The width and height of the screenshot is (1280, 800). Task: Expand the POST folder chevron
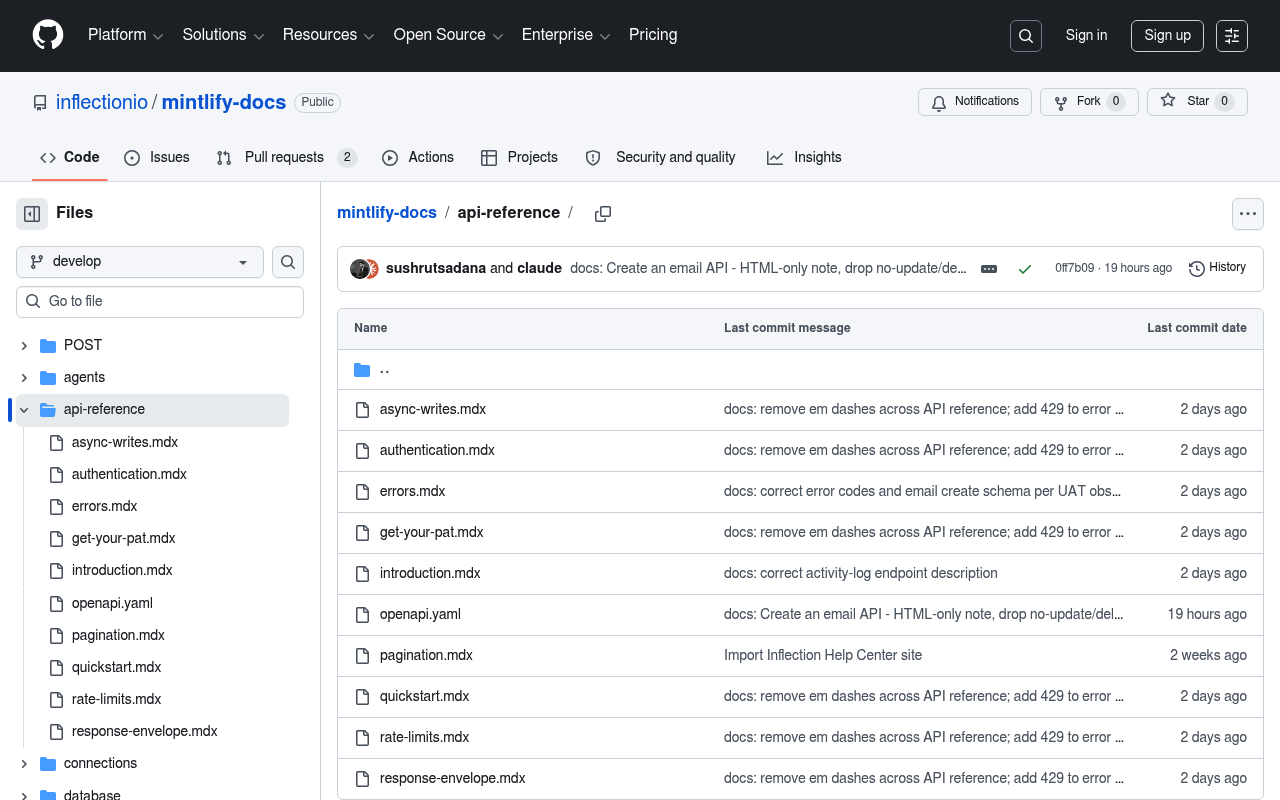(x=24, y=346)
